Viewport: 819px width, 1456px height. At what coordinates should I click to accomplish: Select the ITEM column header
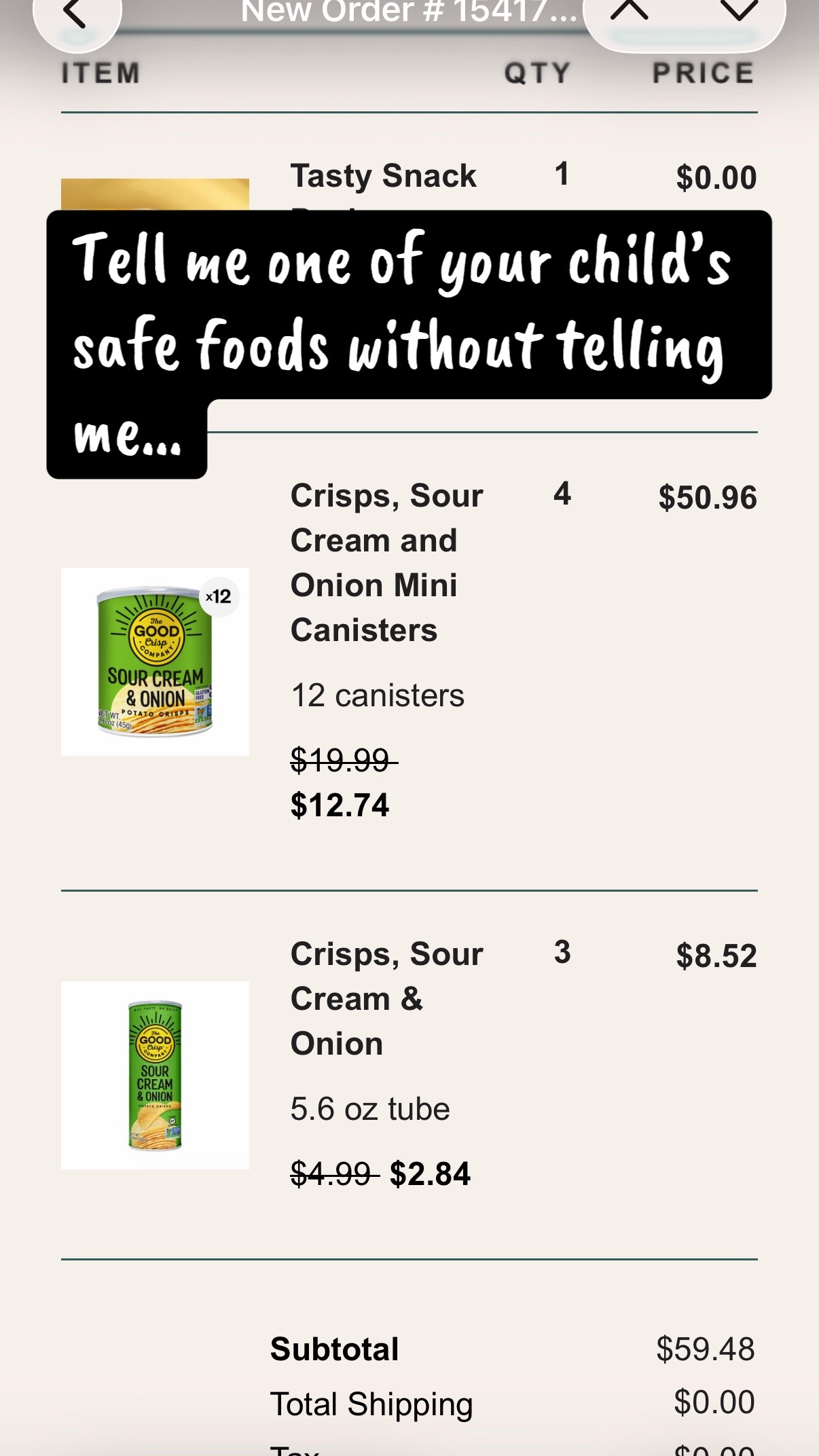(101, 73)
